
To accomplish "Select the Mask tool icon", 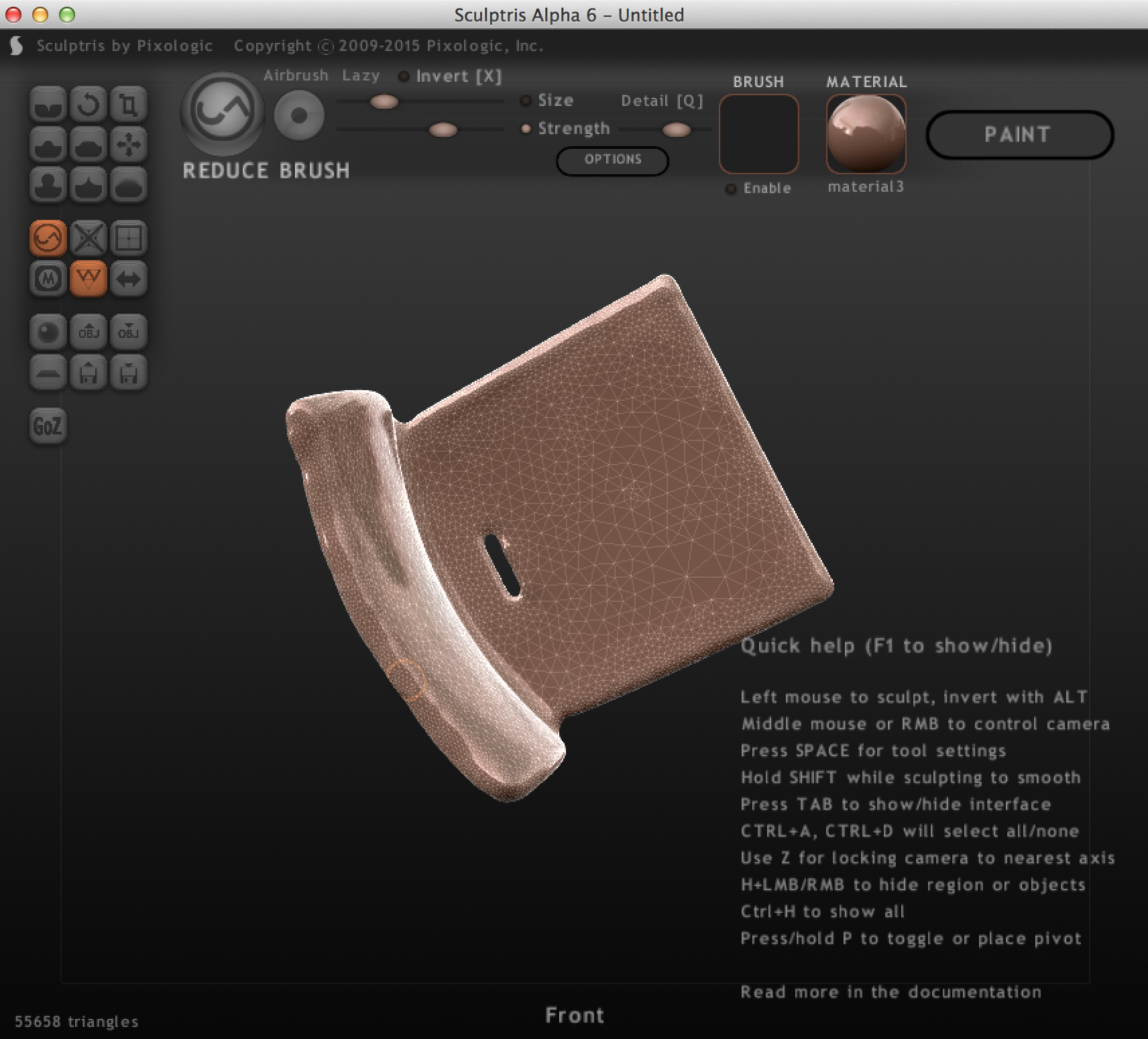I will tap(48, 278).
